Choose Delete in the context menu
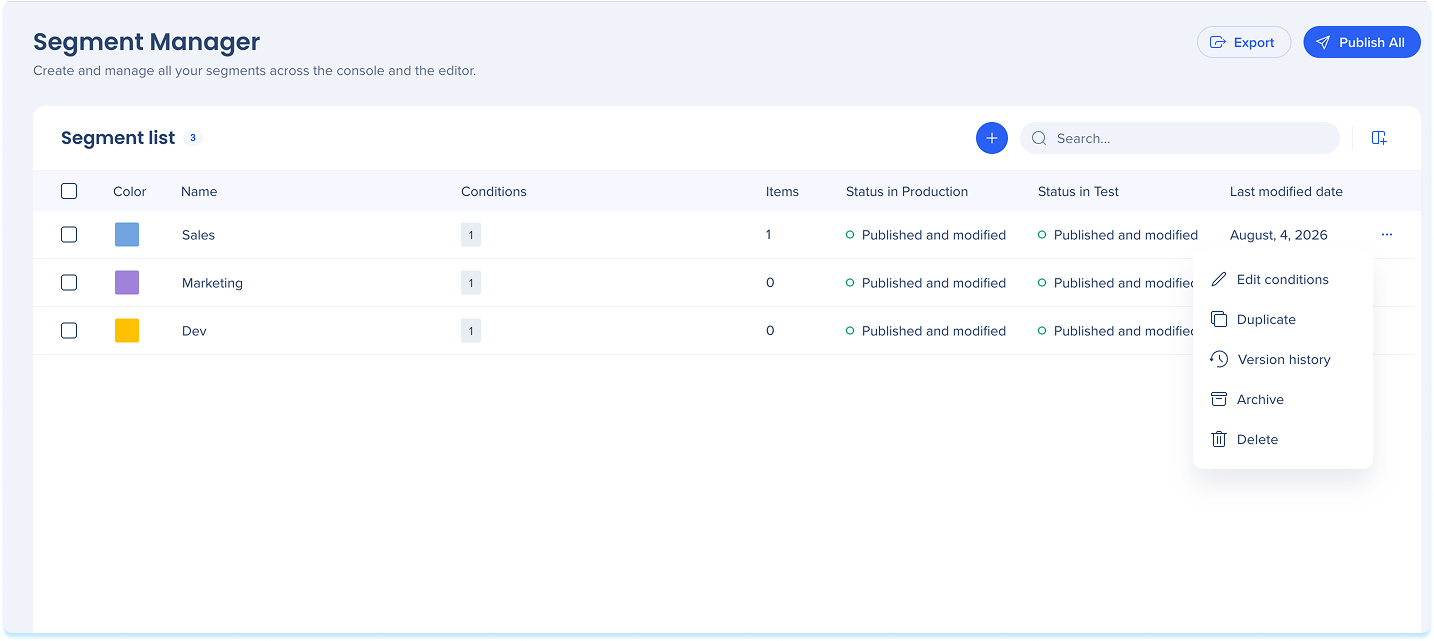 coord(1283,439)
